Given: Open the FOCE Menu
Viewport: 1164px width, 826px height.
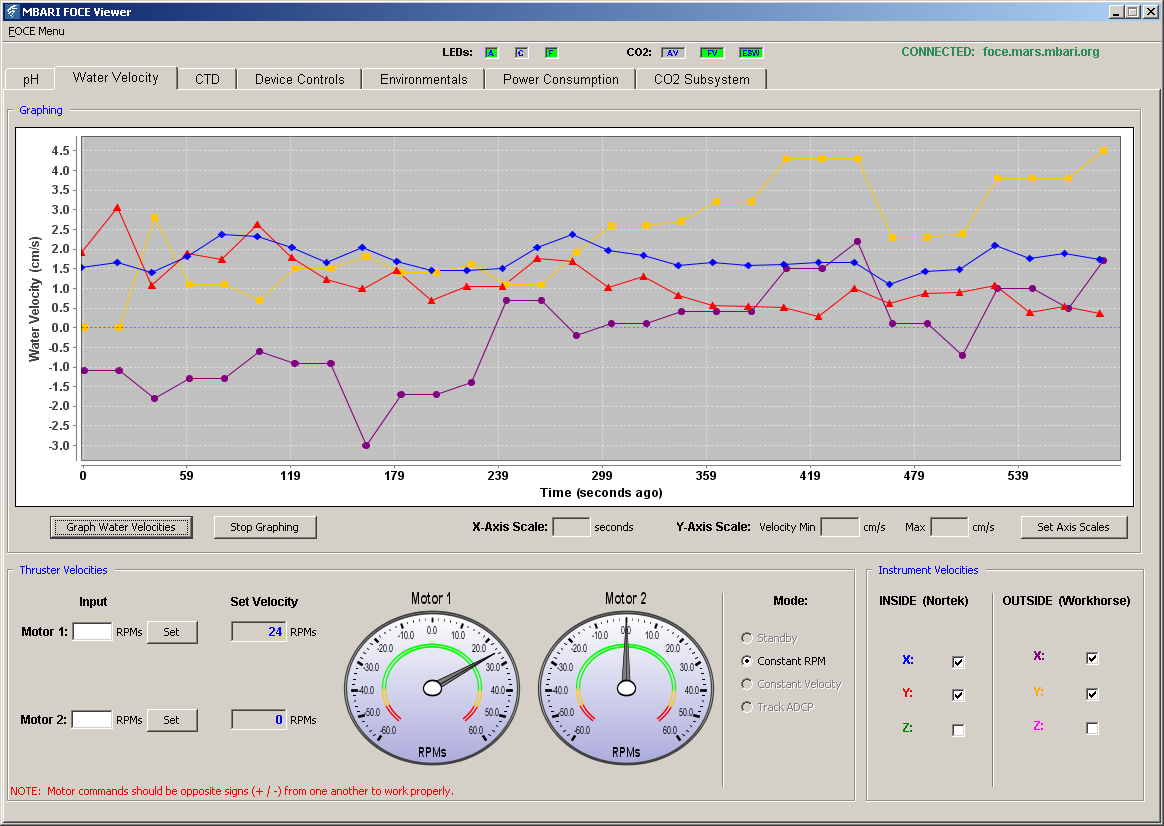Looking at the screenshot, I should click(x=36, y=31).
